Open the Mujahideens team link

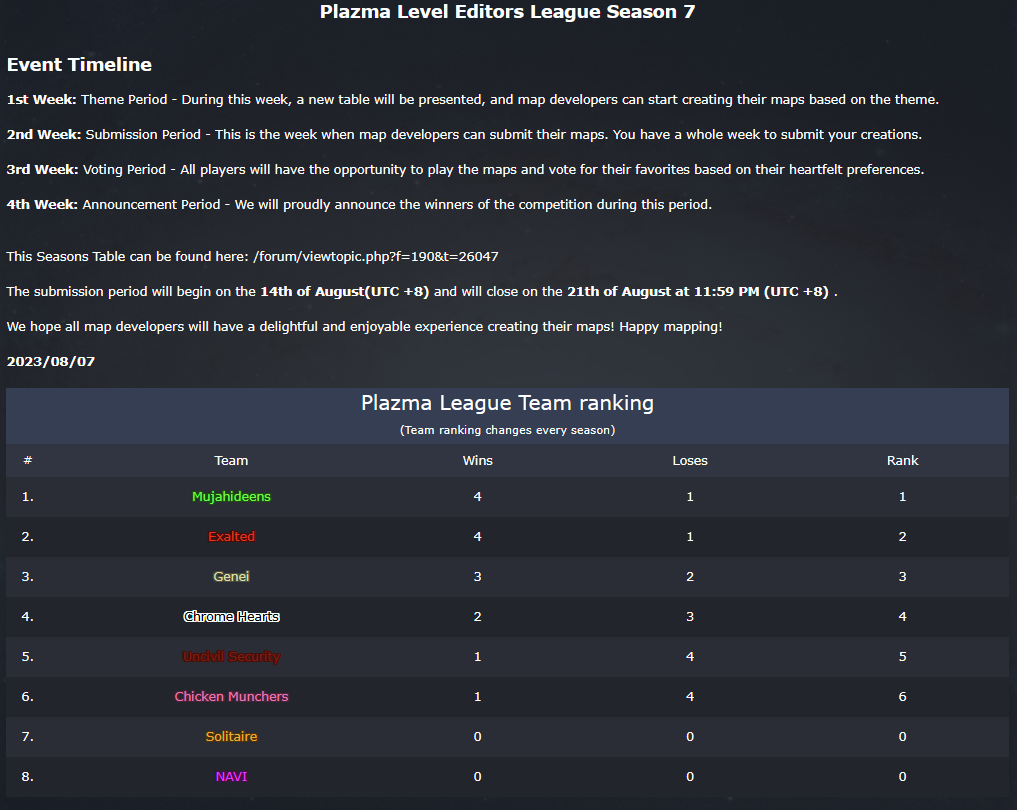[x=231, y=497]
